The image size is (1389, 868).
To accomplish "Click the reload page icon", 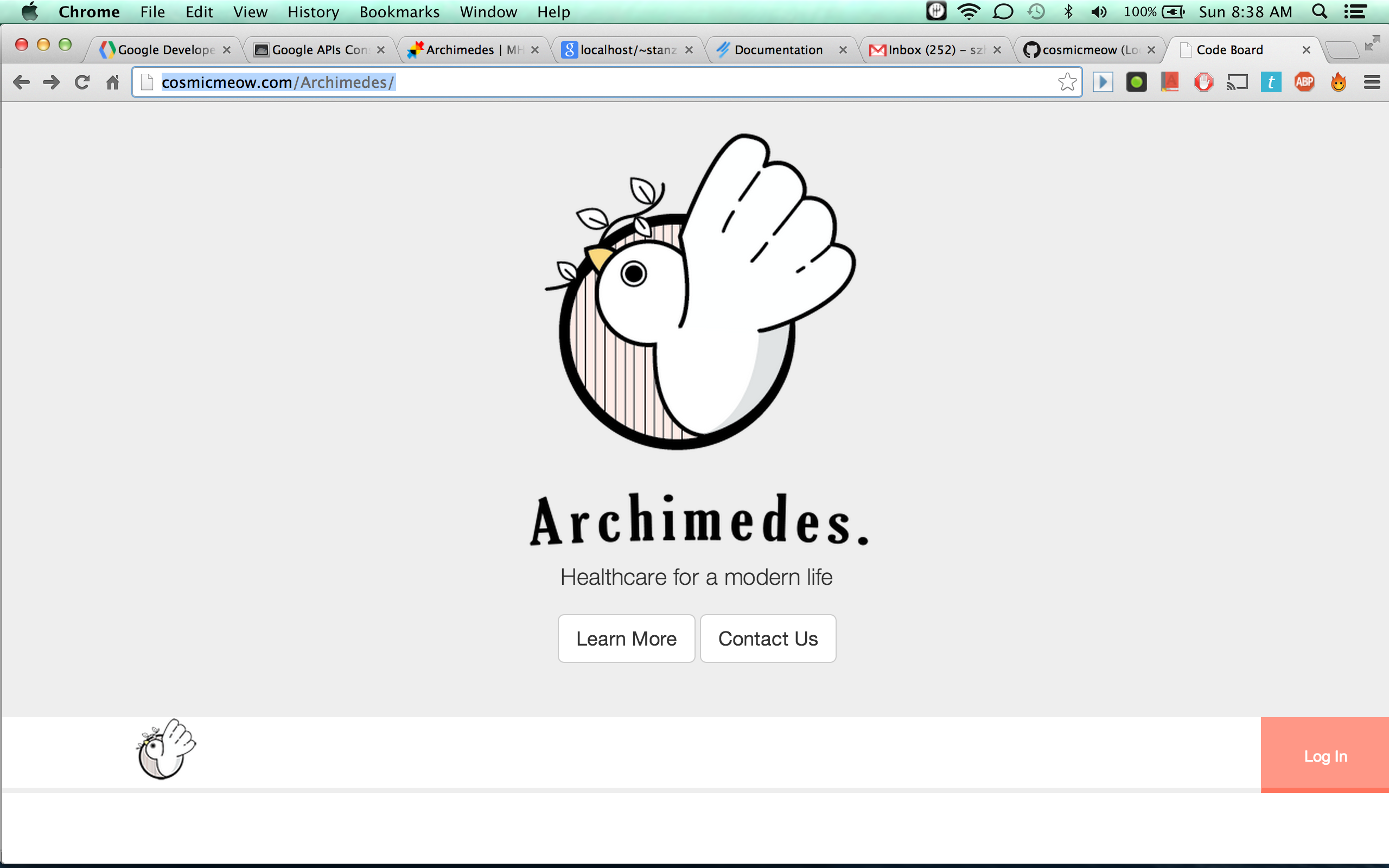I will pos(82,82).
